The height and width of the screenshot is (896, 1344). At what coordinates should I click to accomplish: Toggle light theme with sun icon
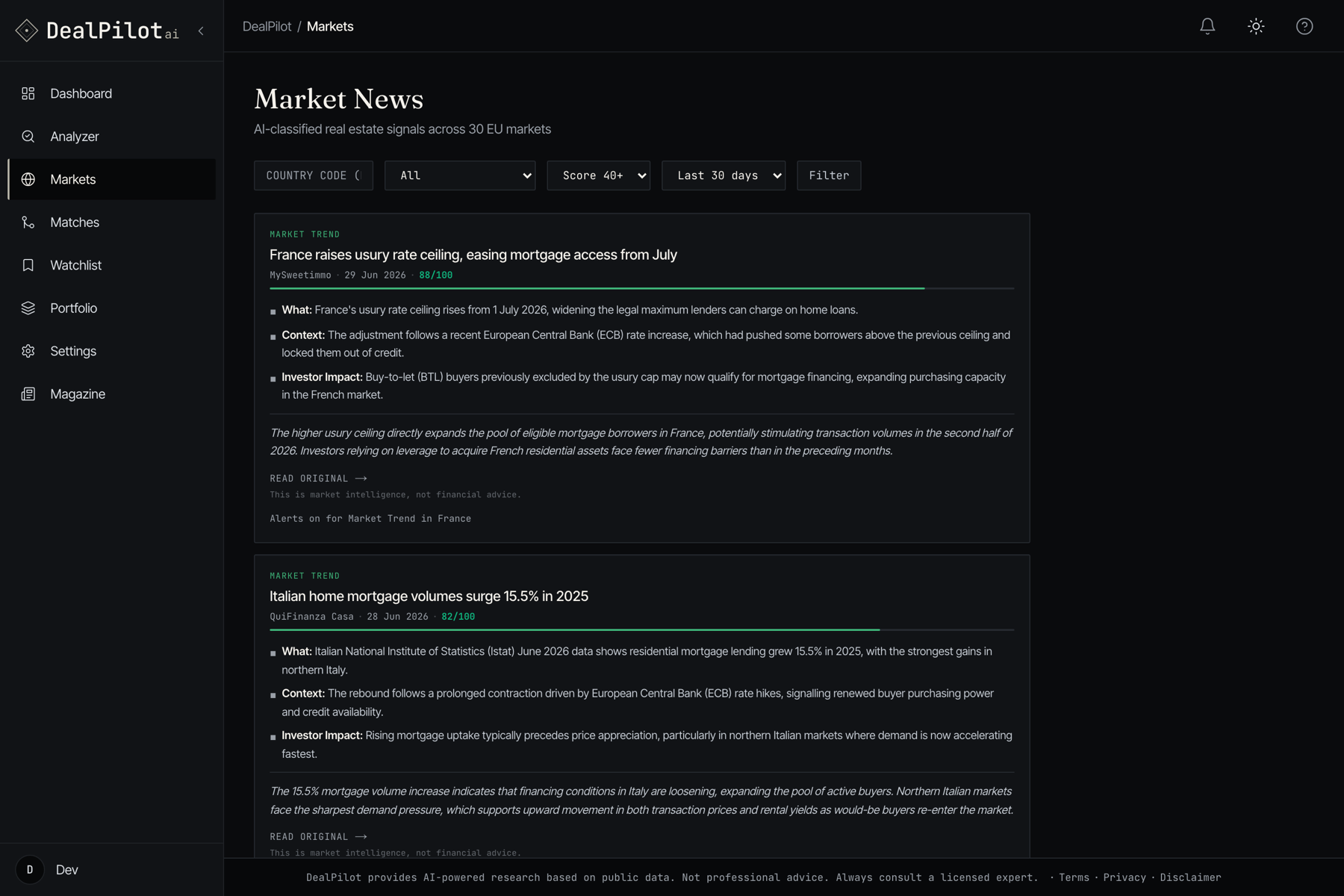click(1256, 26)
